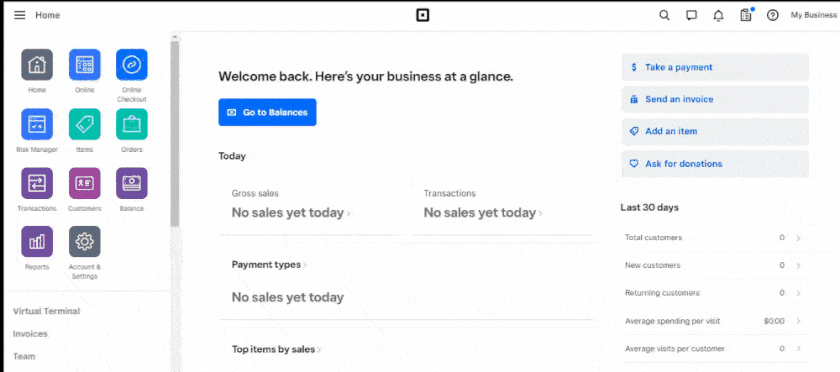Click the Go to Balances button
Image resolution: width=840 pixels, height=372 pixels.
click(x=267, y=113)
